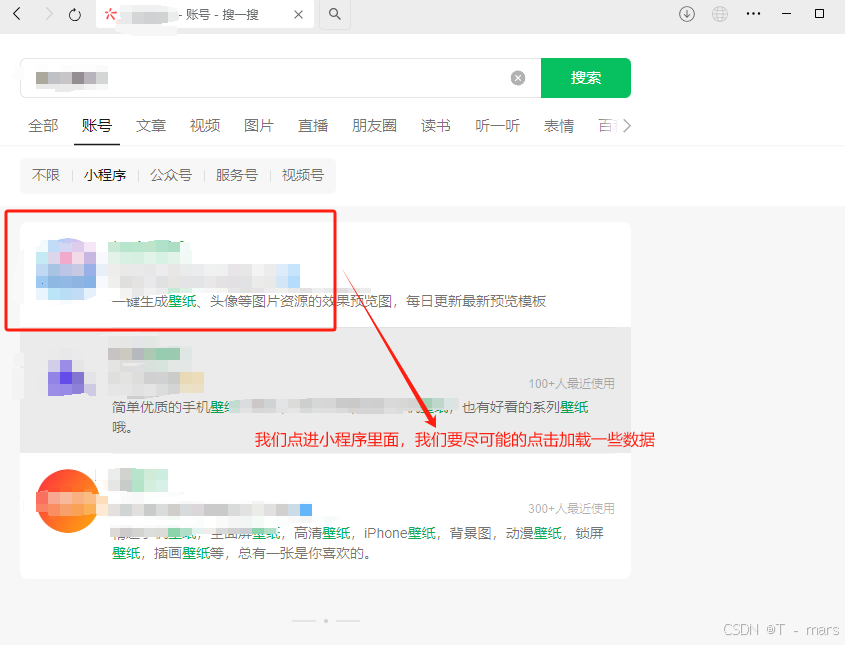Viewport: 845px width, 645px height.
Task: Expand more tabs with right chevron
Action: 627,126
